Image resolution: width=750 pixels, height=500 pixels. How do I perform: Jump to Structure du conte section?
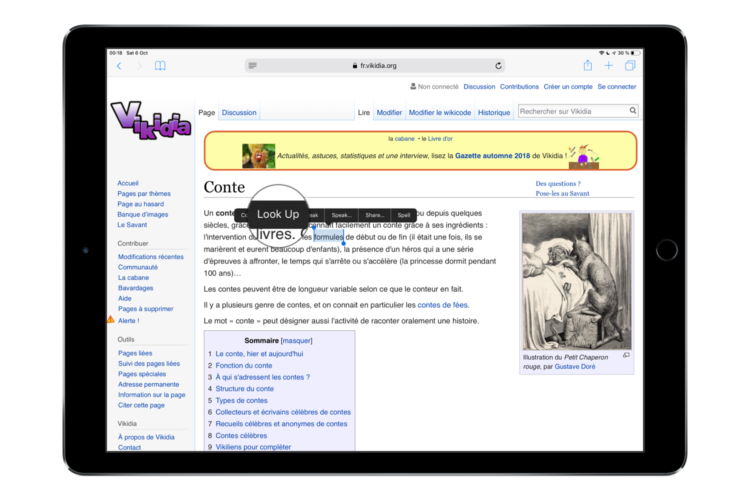click(x=244, y=389)
